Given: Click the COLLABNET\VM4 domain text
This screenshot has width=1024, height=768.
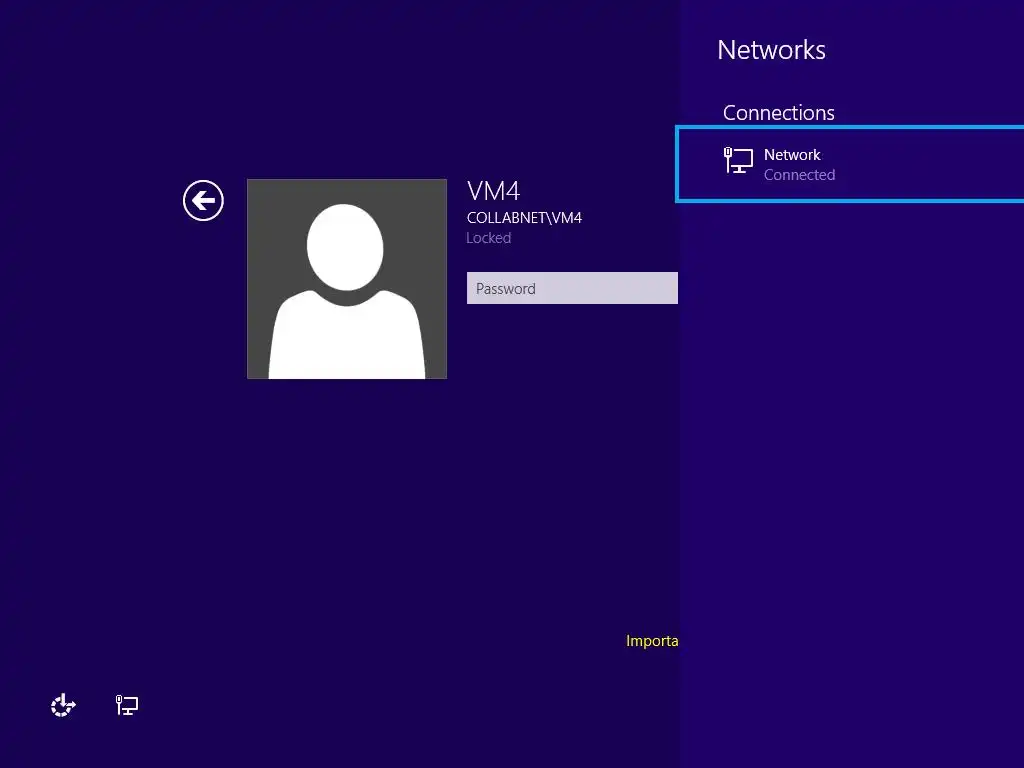Looking at the screenshot, I should point(524,218).
